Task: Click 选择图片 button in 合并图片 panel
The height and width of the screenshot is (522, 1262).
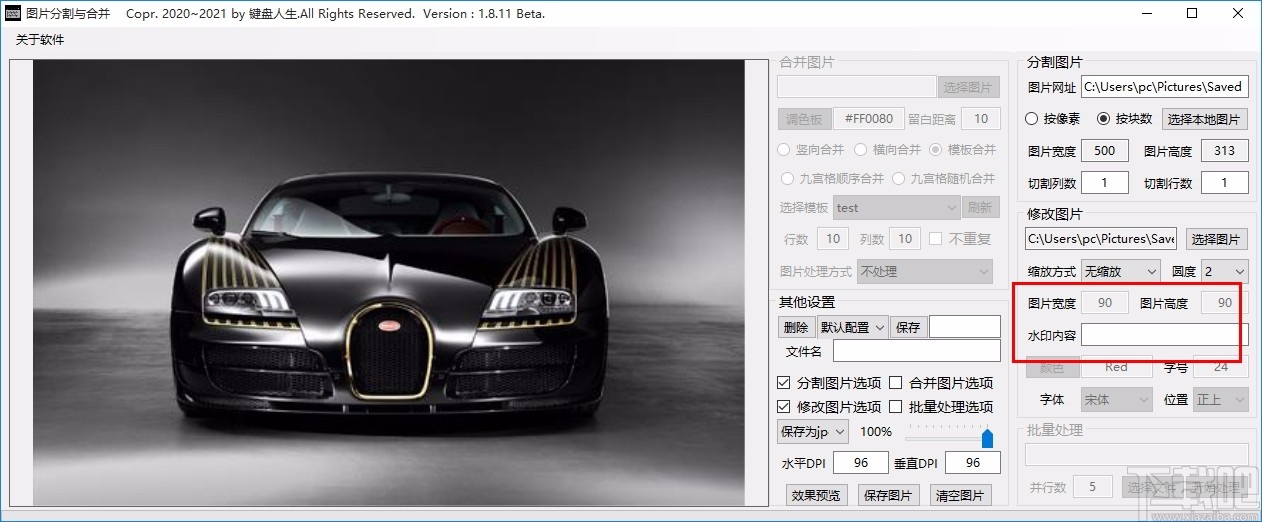Action: point(969,87)
